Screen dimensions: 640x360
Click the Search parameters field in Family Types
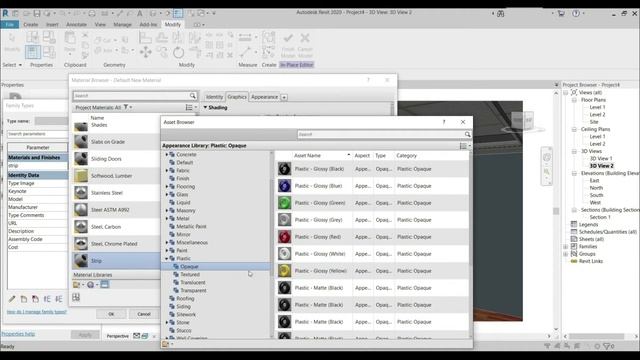pyautogui.click(x=37, y=134)
